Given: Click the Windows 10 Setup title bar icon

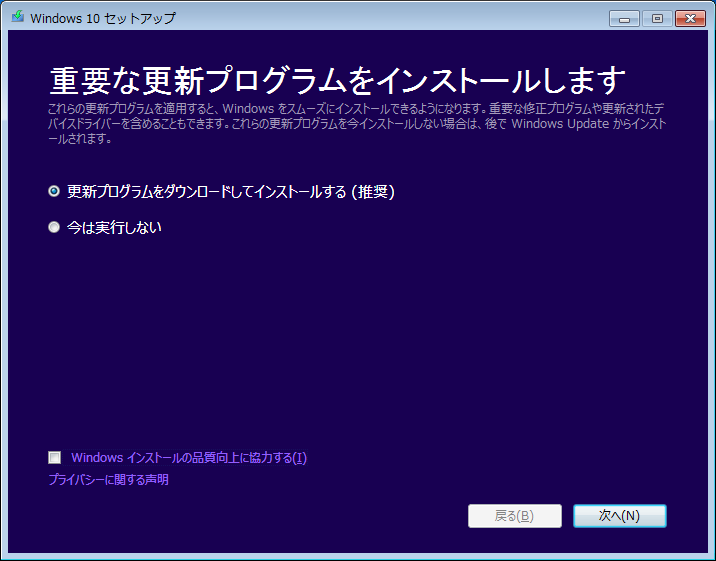Looking at the screenshot, I should 18,17.
